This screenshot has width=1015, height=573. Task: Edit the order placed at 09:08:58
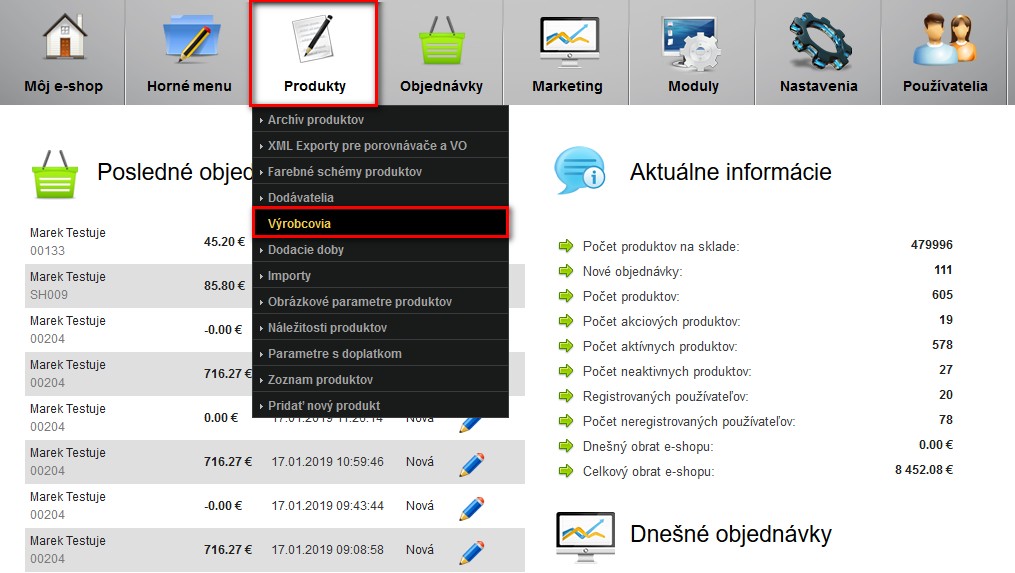click(x=471, y=551)
